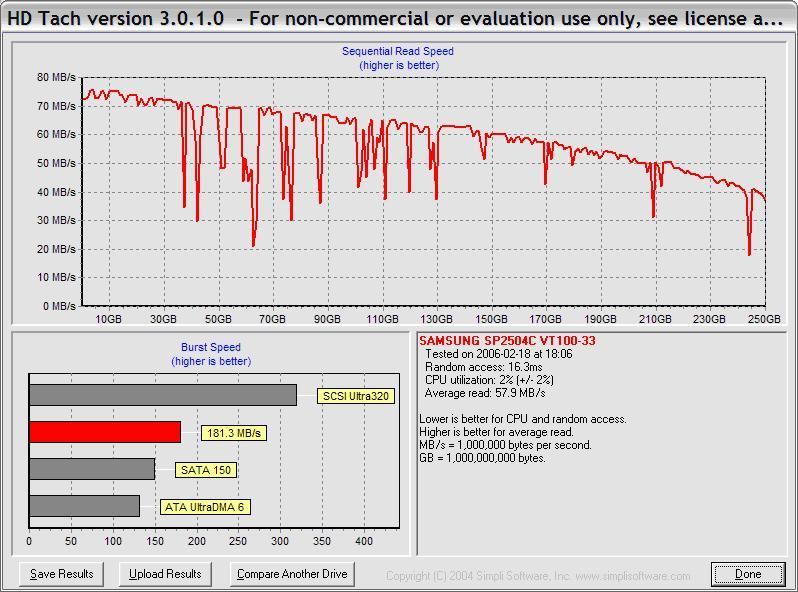Click the Tested on 2006-02-18 line

coord(499,354)
